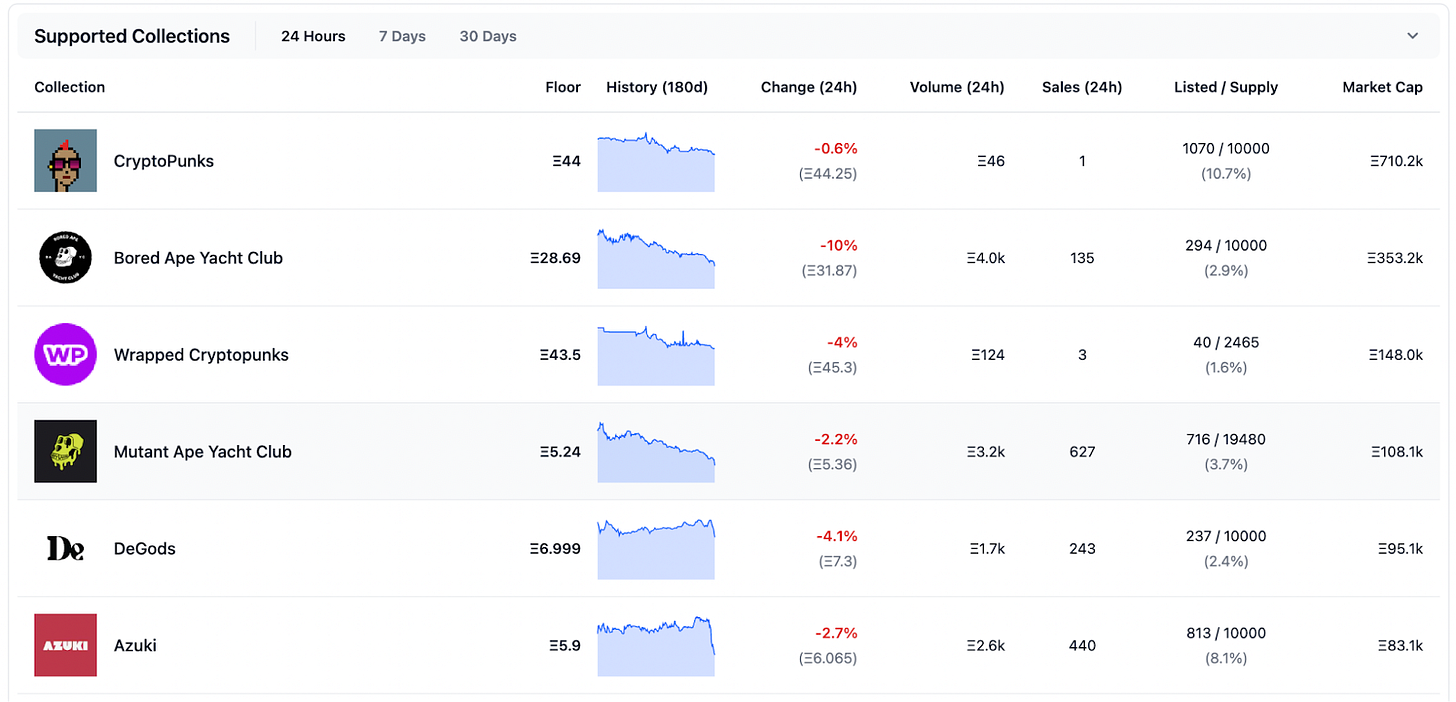This screenshot has height=702, width=1456.
Task: Select the 24 Hours tab
Action: pos(313,36)
